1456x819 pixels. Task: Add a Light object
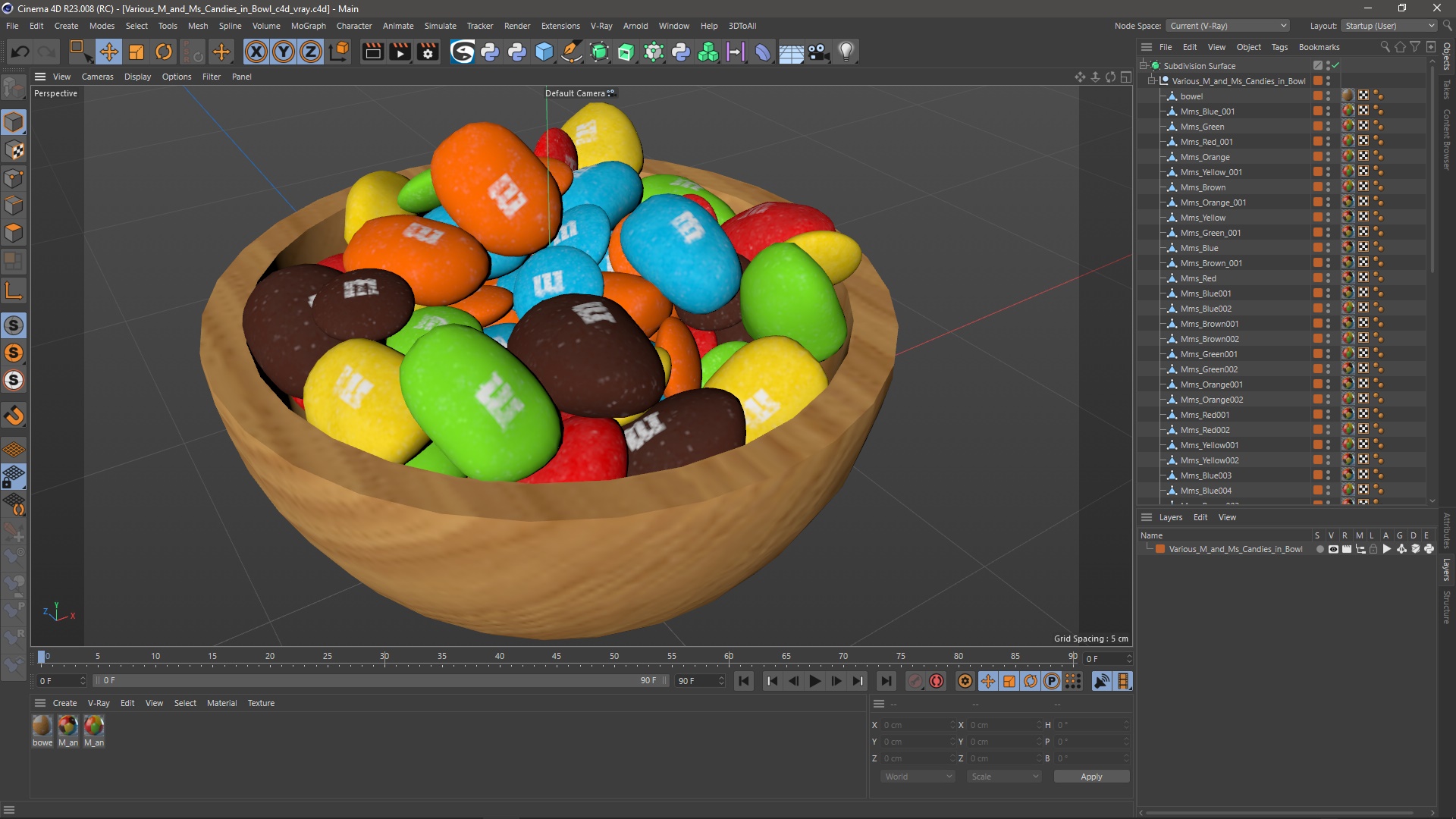(x=846, y=52)
